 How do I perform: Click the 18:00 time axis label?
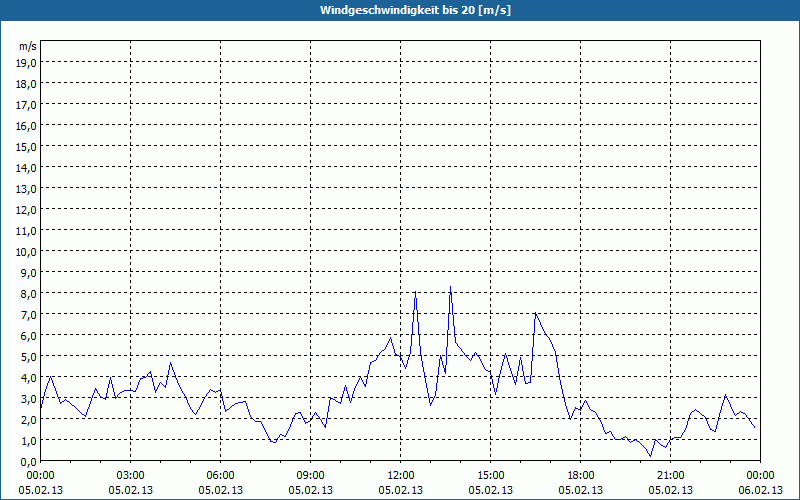pos(581,476)
